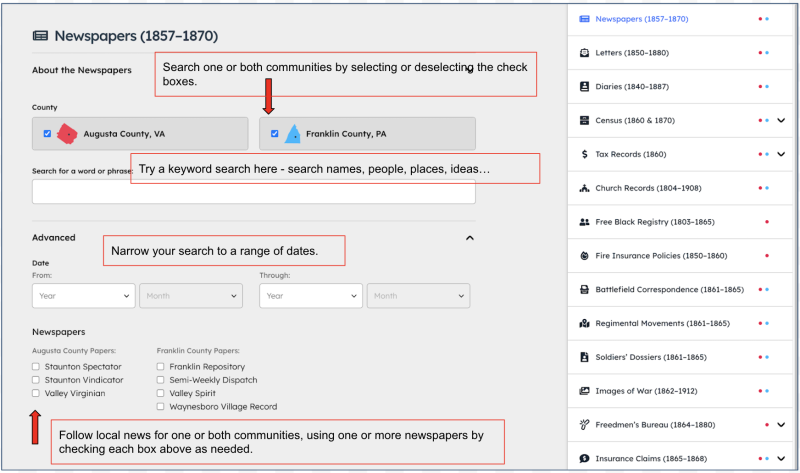Open the About the Newspapers link
Screen dimensions: 800x473
(82, 70)
